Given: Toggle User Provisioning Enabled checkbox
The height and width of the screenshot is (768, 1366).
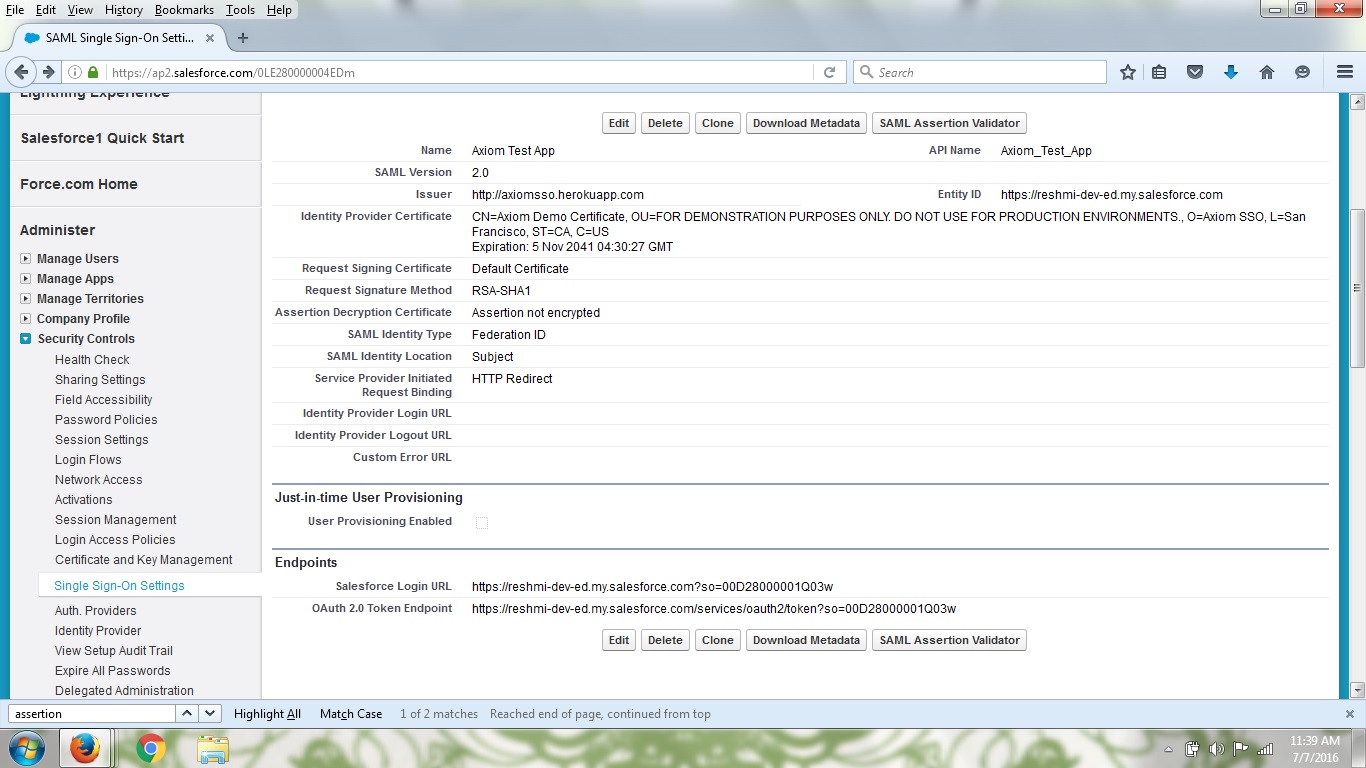Looking at the screenshot, I should (x=482, y=522).
